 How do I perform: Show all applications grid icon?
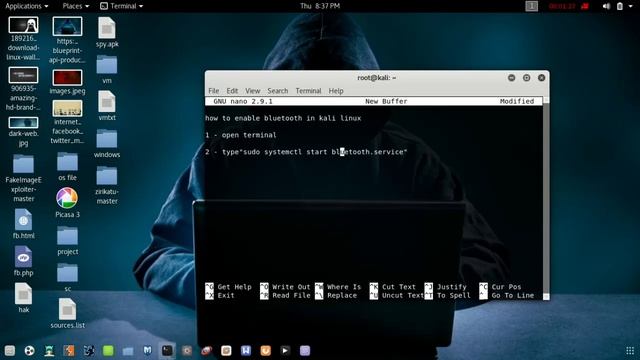[630, 351]
